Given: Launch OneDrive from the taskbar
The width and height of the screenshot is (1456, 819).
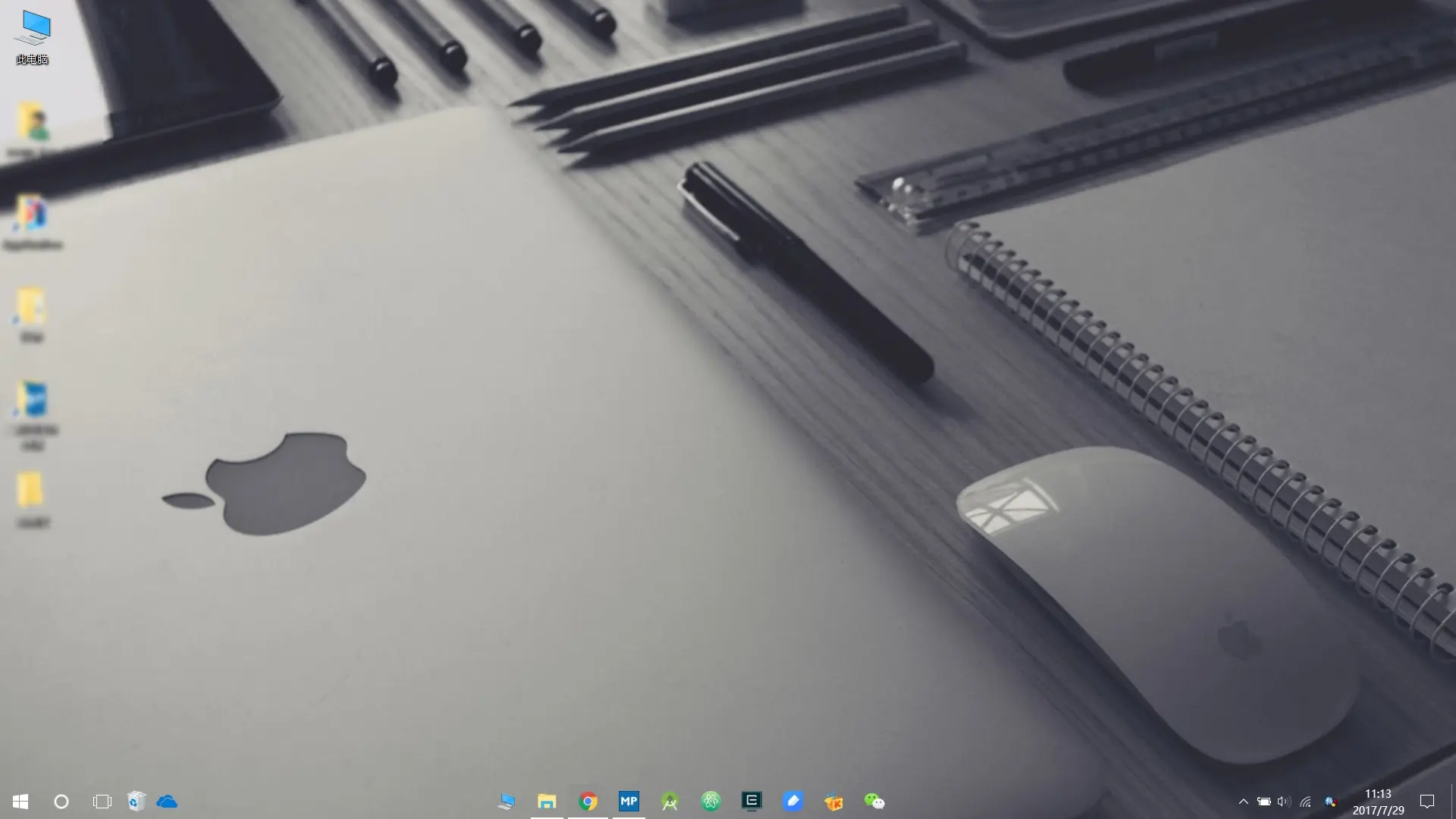Looking at the screenshot, I should [167, 802].
